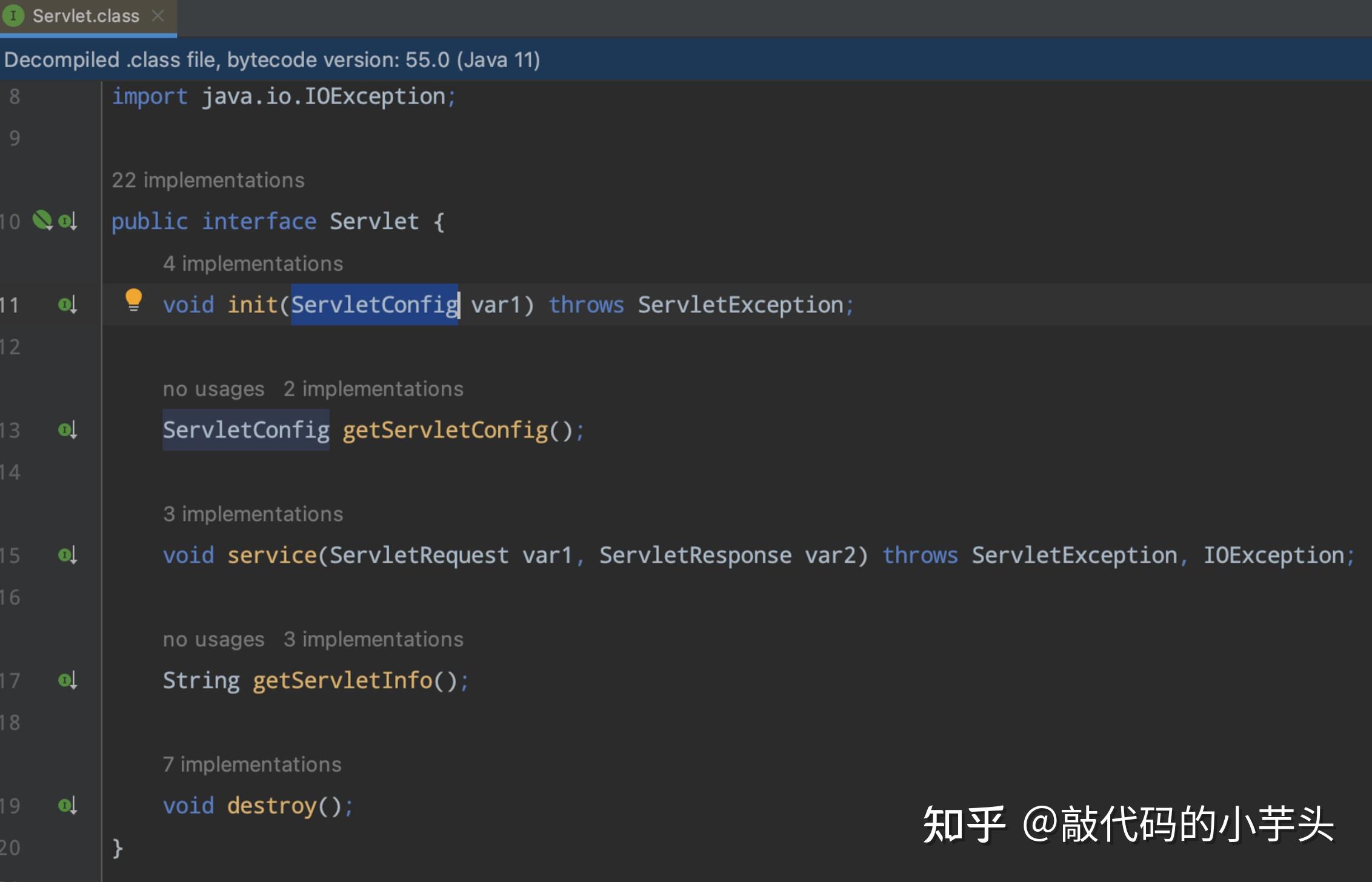Click the closing brace on line 20
1372x882 pixels.
click(118, 848)
